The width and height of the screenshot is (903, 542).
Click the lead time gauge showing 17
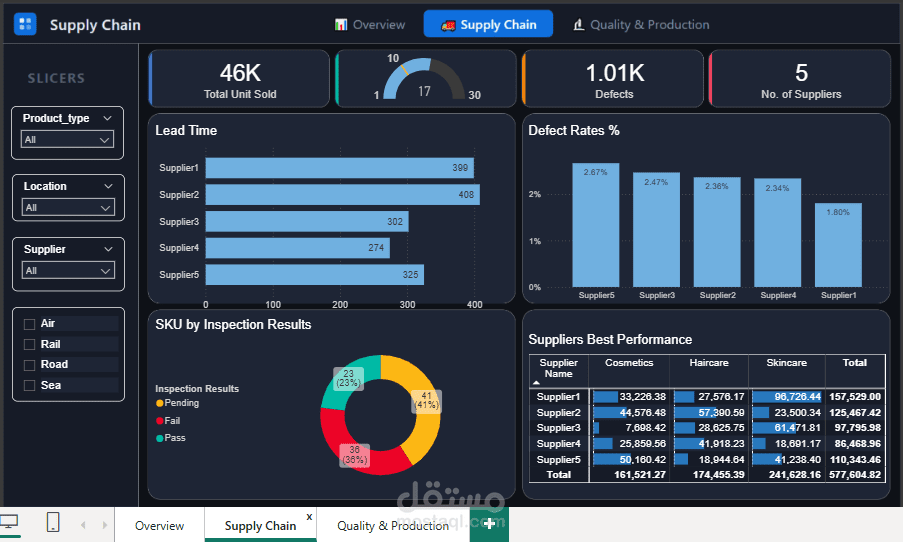(x=424, y=78)
